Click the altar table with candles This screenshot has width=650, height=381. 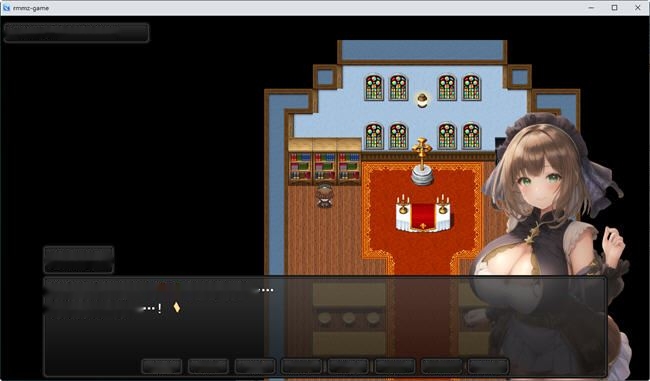coord(423,214)
